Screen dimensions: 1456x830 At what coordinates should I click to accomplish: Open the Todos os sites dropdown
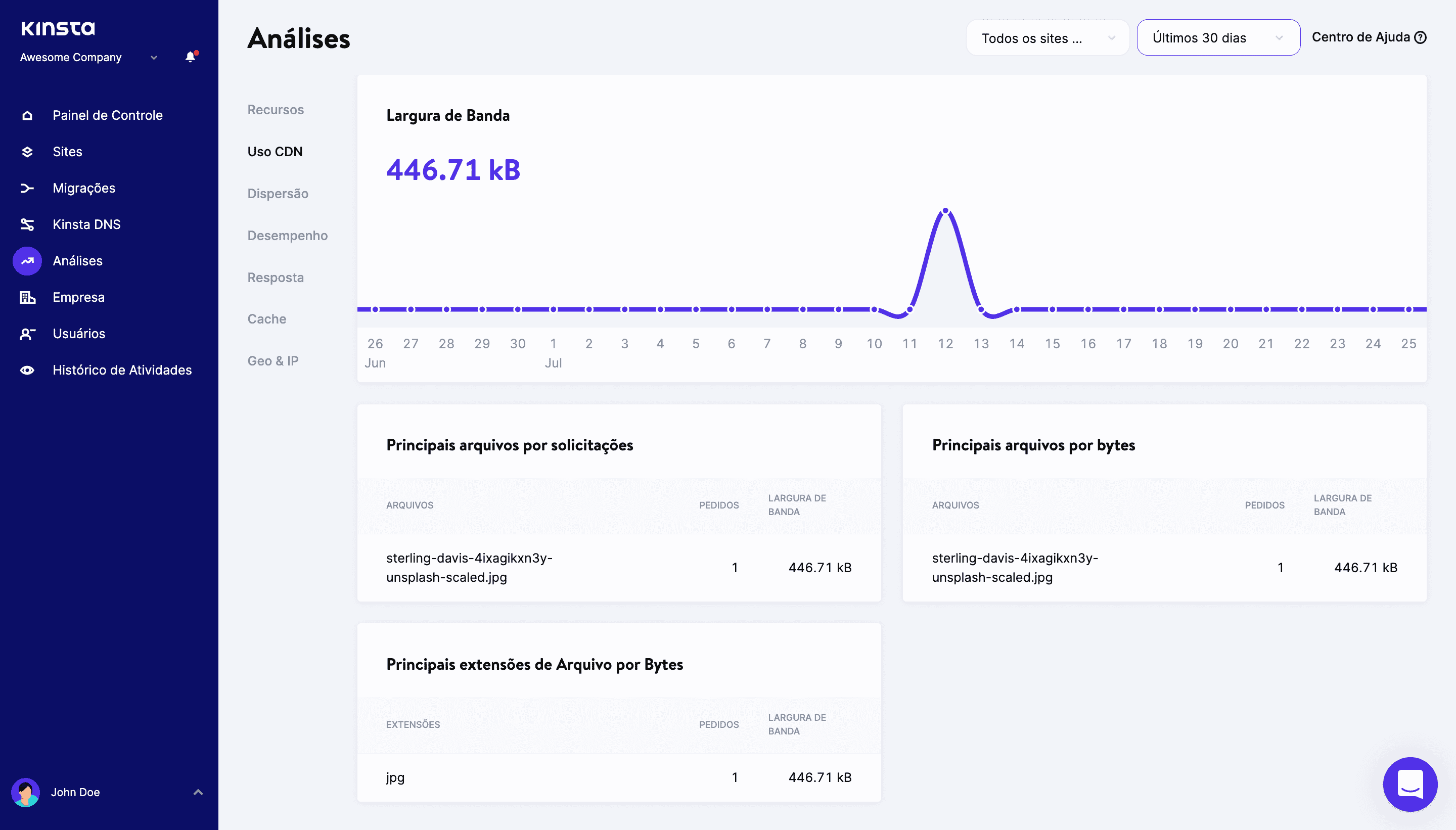(x=1046, y=38)
